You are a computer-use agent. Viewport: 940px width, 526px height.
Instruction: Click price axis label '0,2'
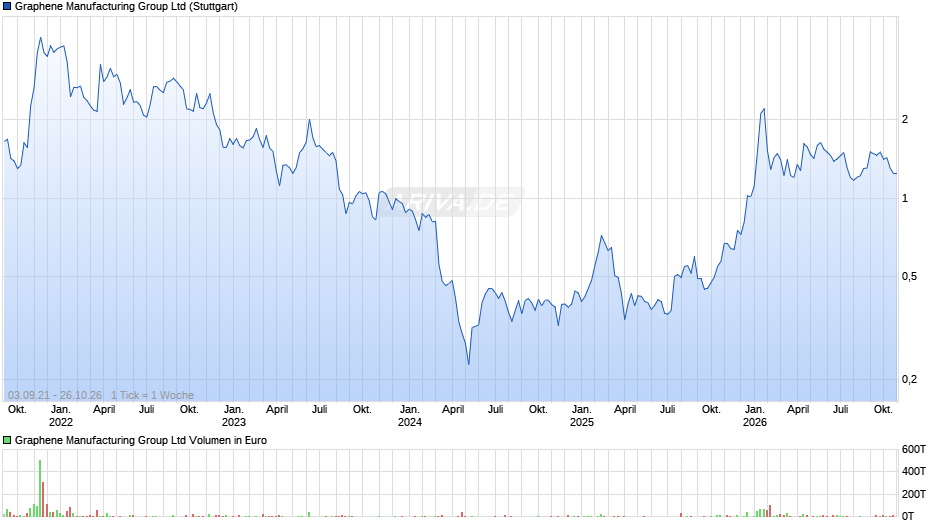click(x=909, y=379)
